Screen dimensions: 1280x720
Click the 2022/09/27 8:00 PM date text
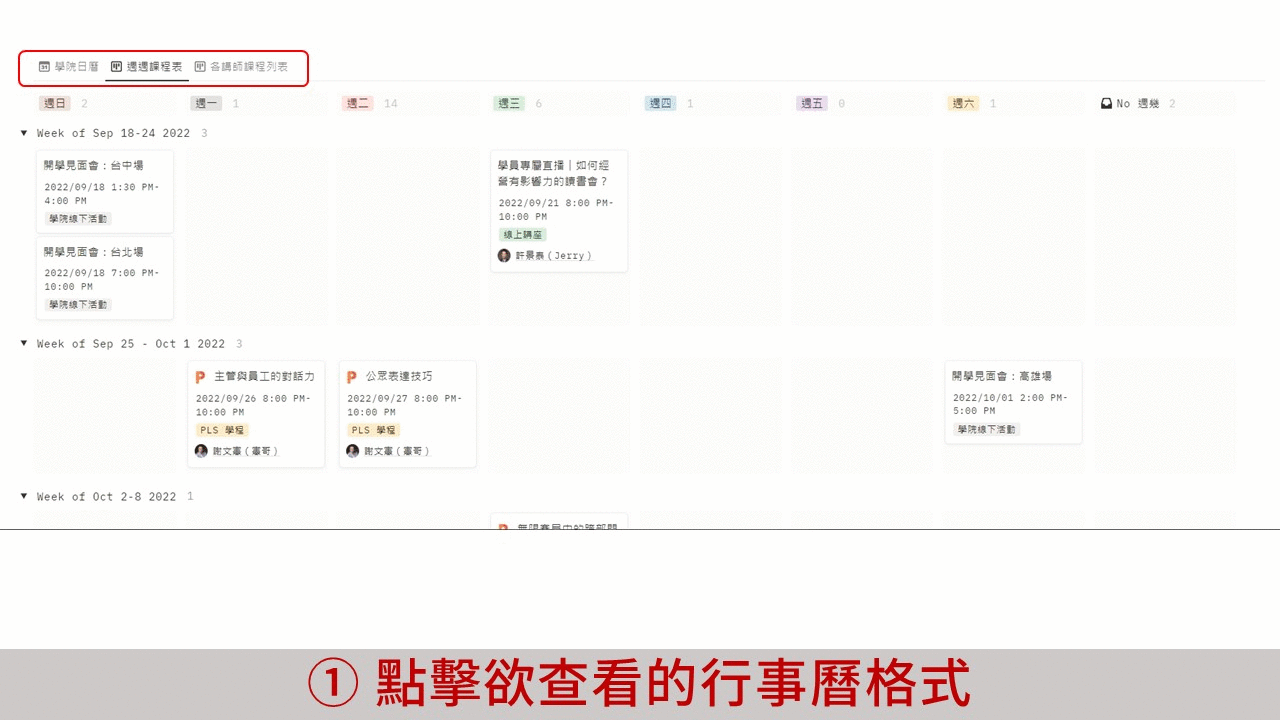click(x=405, y=405)
